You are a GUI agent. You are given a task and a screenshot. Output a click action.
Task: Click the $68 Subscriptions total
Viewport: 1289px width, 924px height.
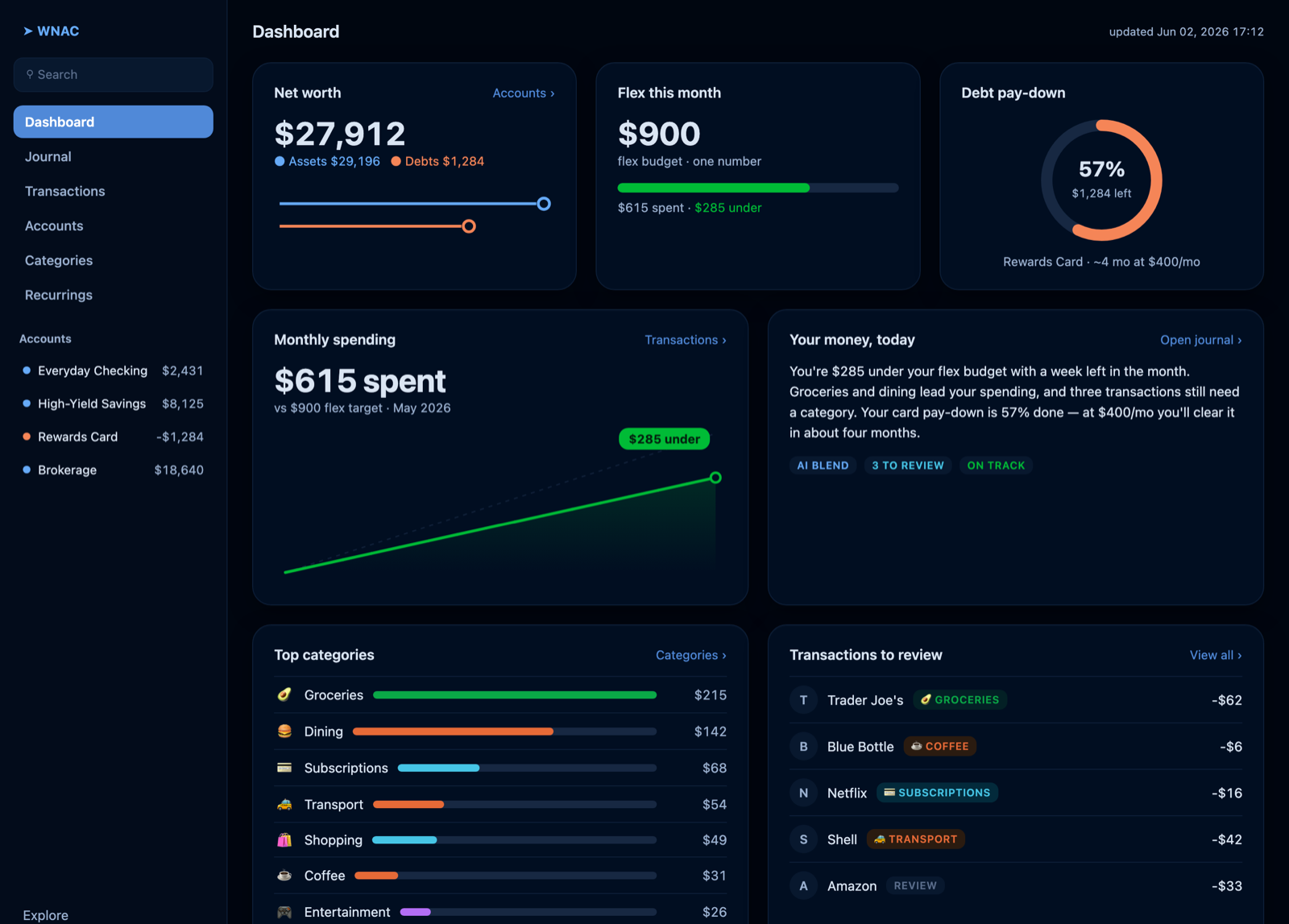coord(714,768)
